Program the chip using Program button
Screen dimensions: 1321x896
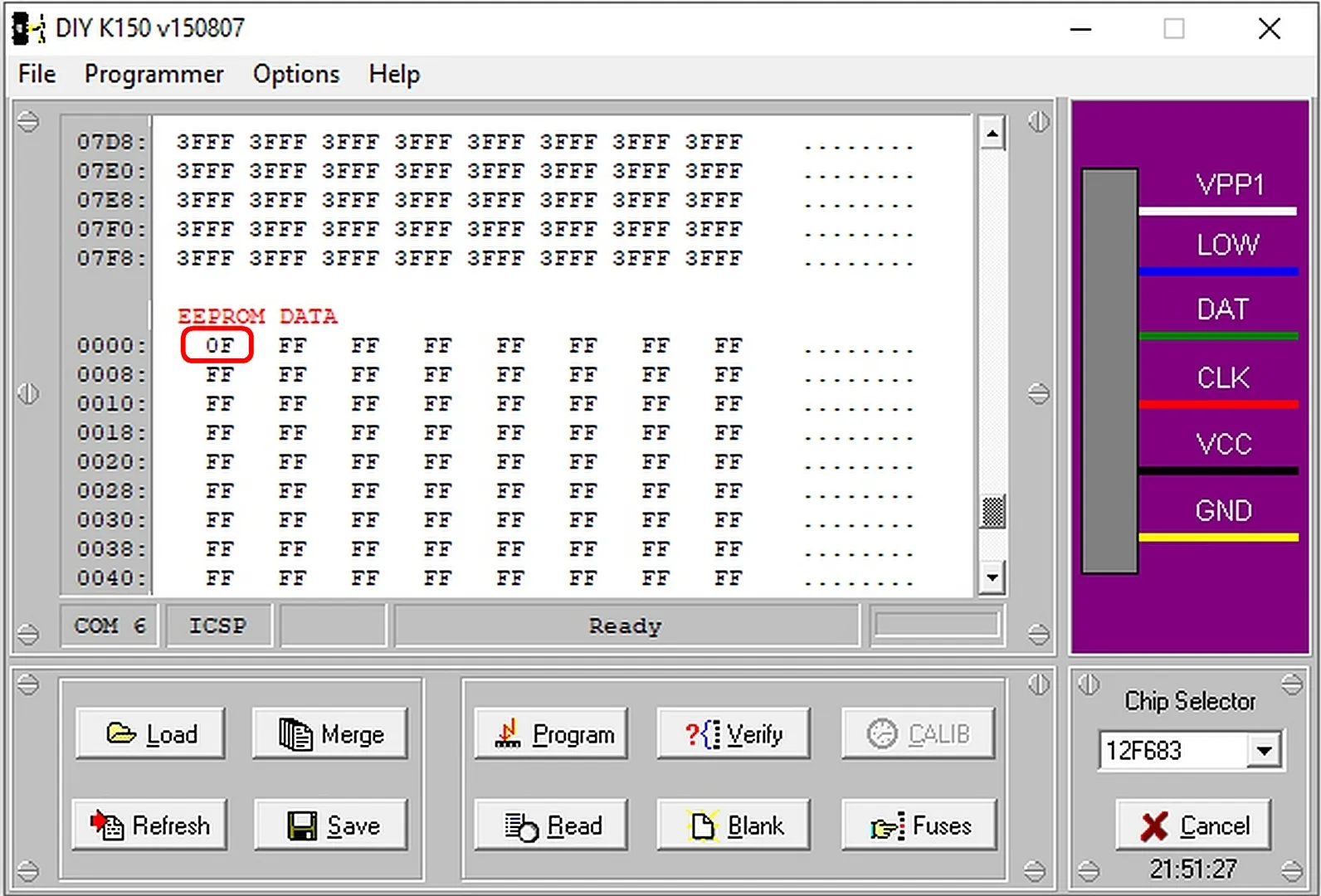pyautogui.click(x=552, y=734)
